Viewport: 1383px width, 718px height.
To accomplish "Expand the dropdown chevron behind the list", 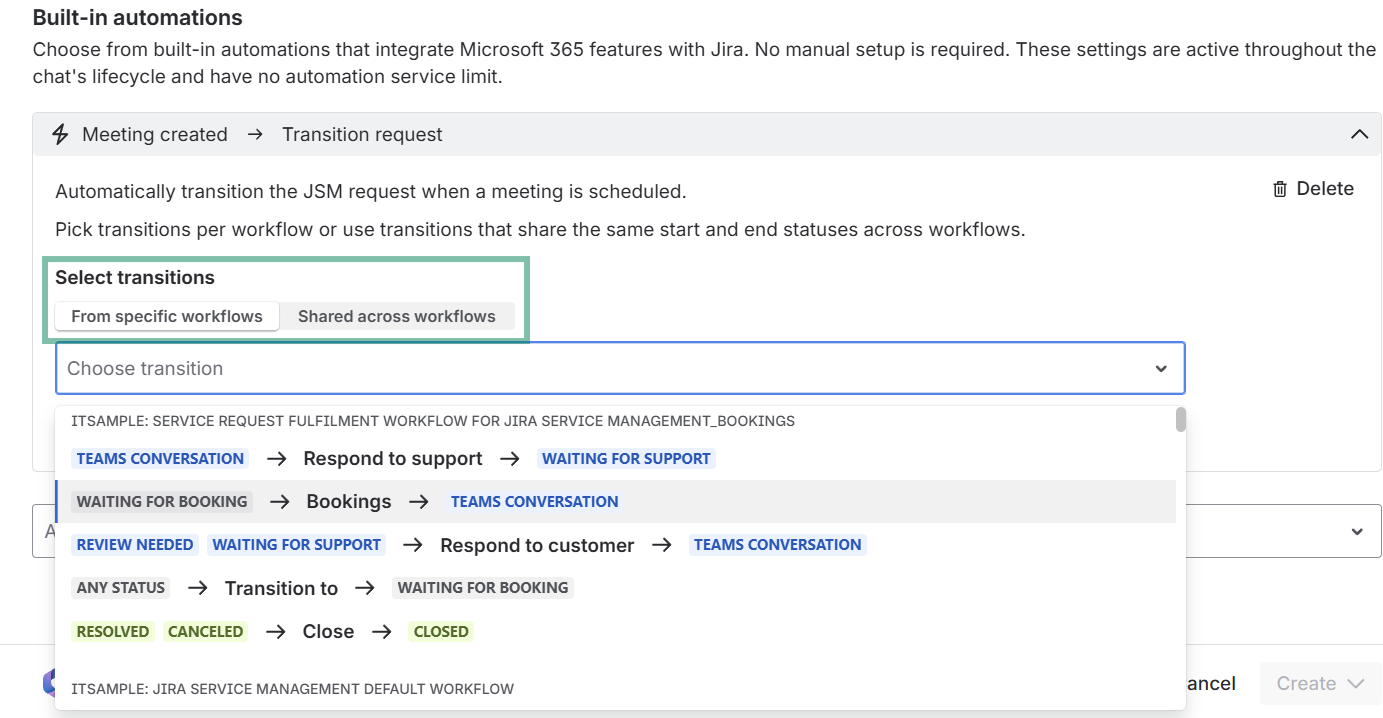I will 1357,531.
